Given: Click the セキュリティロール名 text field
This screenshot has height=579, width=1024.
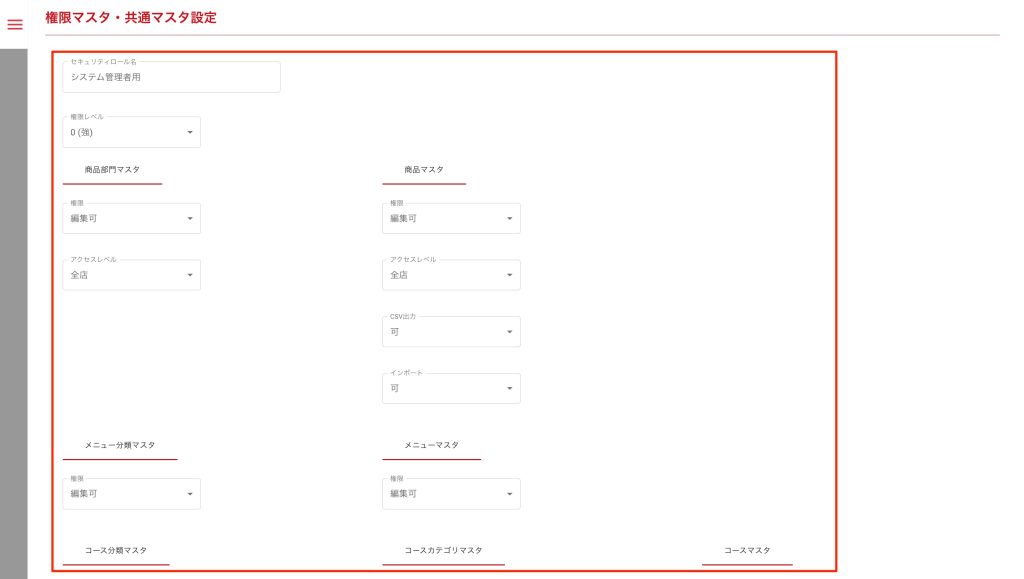Looking at the screenshot, I should (171, 77).
